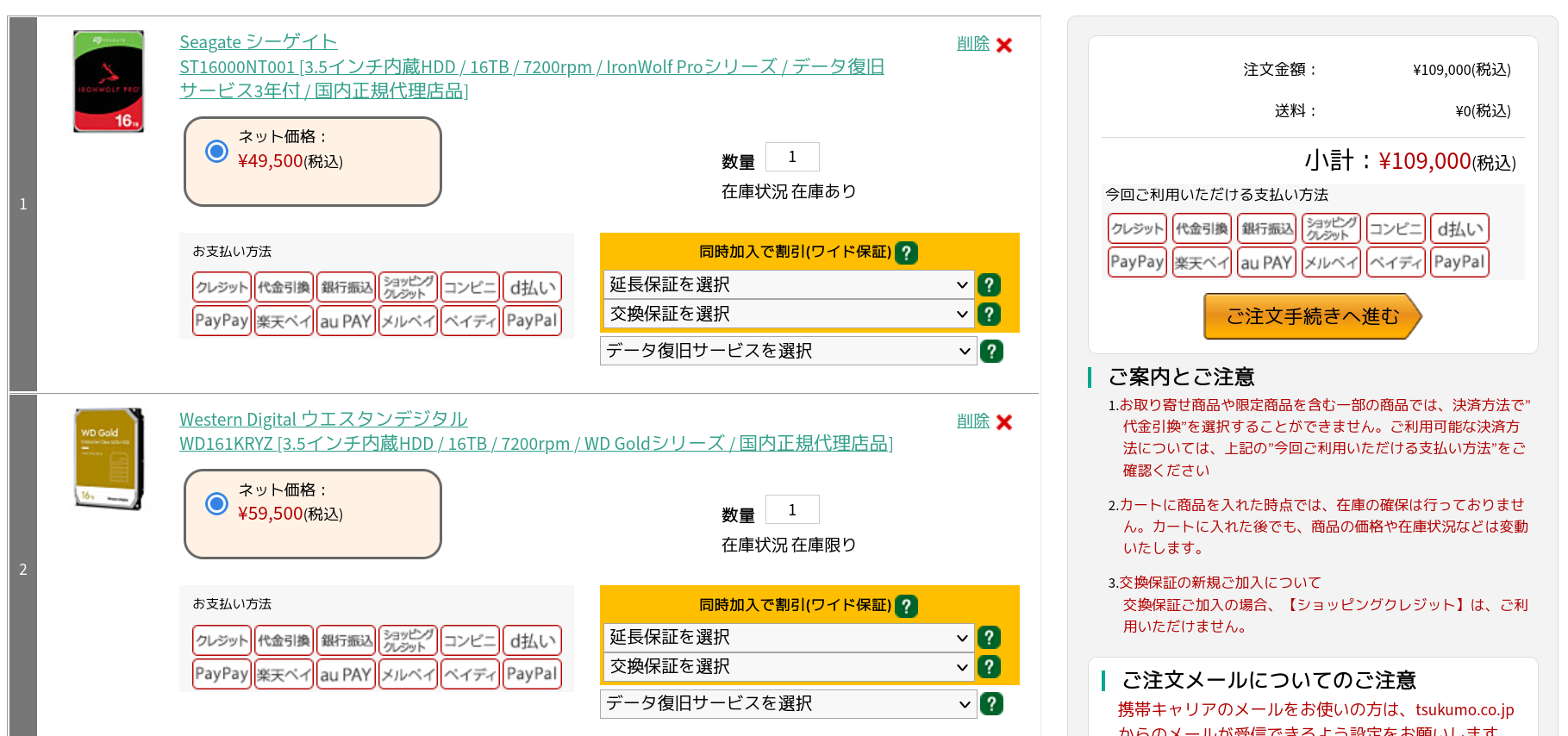This screenshot has height=736, width=1568.
Task: Open Western Digital ウエスタンデジタル brand link
Action: point(323,419)
